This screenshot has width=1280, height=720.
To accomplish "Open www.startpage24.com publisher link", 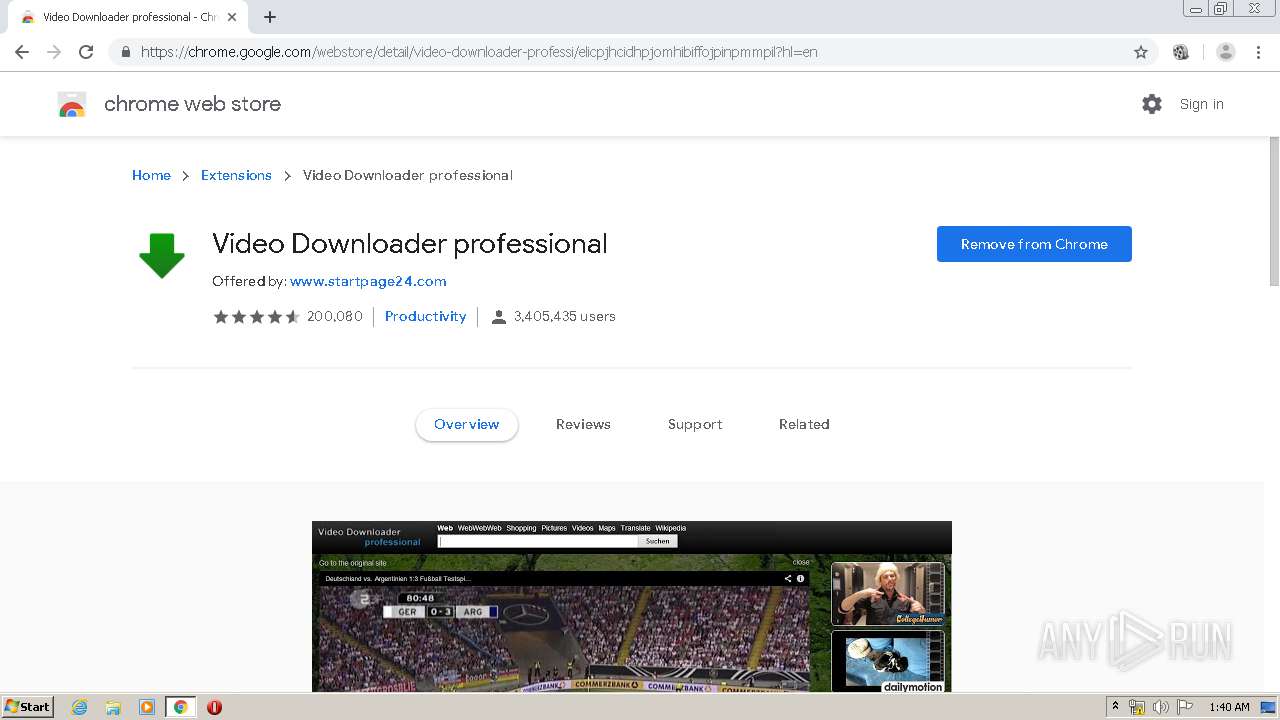I will 368,282.
